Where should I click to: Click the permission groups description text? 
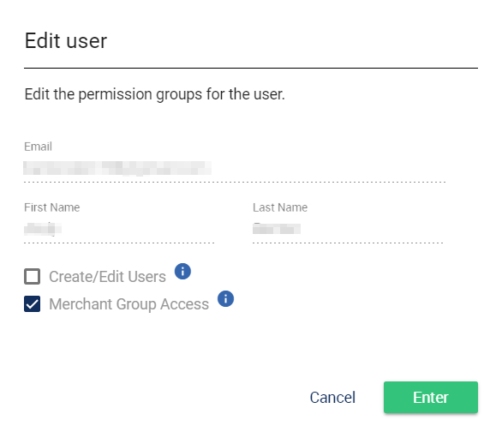click(155, 94)
